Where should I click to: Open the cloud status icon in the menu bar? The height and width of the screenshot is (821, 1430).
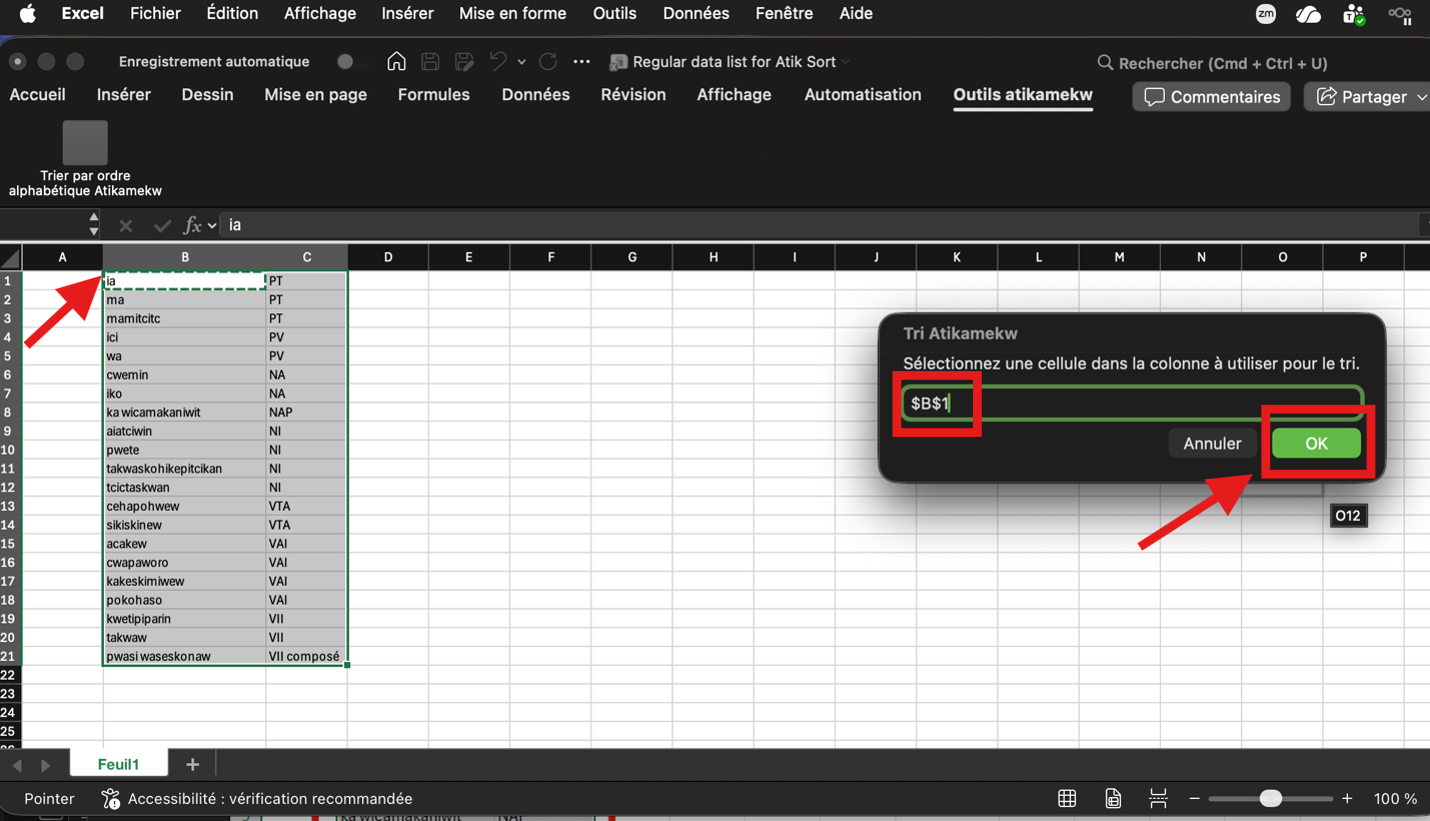tap(1308, 13)
